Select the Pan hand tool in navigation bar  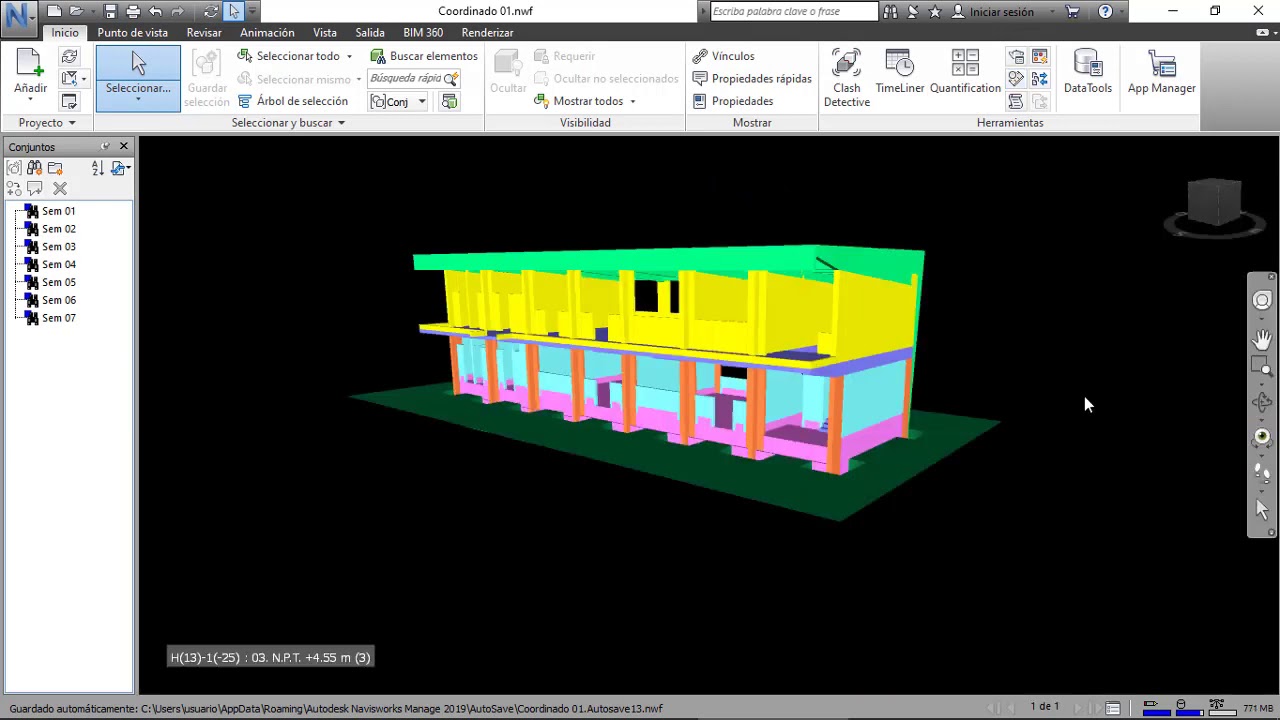[x=1262, y=338]
